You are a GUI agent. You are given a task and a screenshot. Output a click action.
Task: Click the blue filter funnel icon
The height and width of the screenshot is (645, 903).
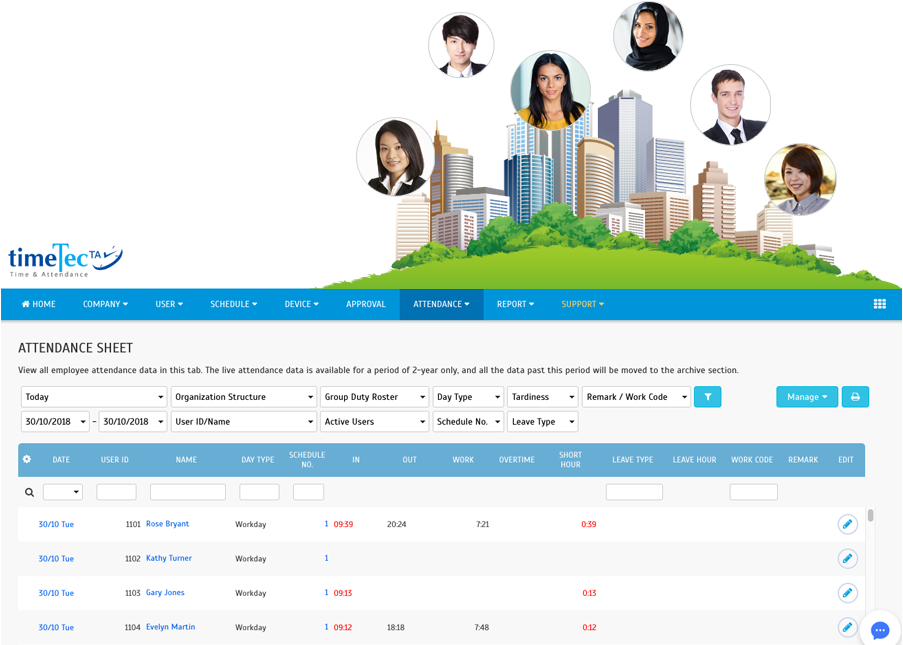coord(707,397)
